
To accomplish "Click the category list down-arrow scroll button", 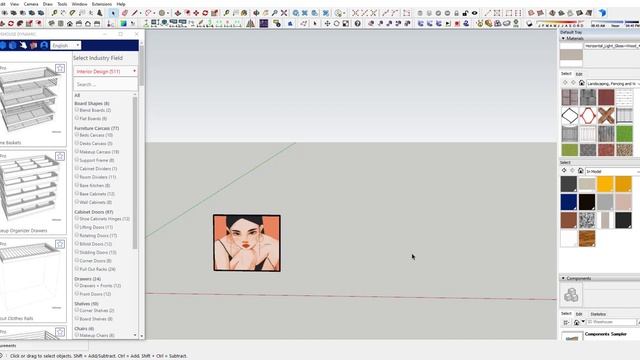I will pos(135,335).
